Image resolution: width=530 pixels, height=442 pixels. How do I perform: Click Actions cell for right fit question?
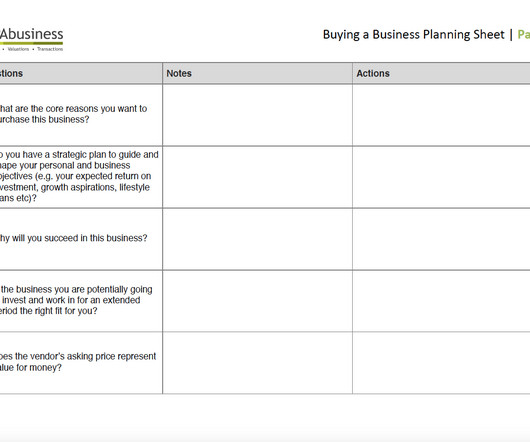441,301
